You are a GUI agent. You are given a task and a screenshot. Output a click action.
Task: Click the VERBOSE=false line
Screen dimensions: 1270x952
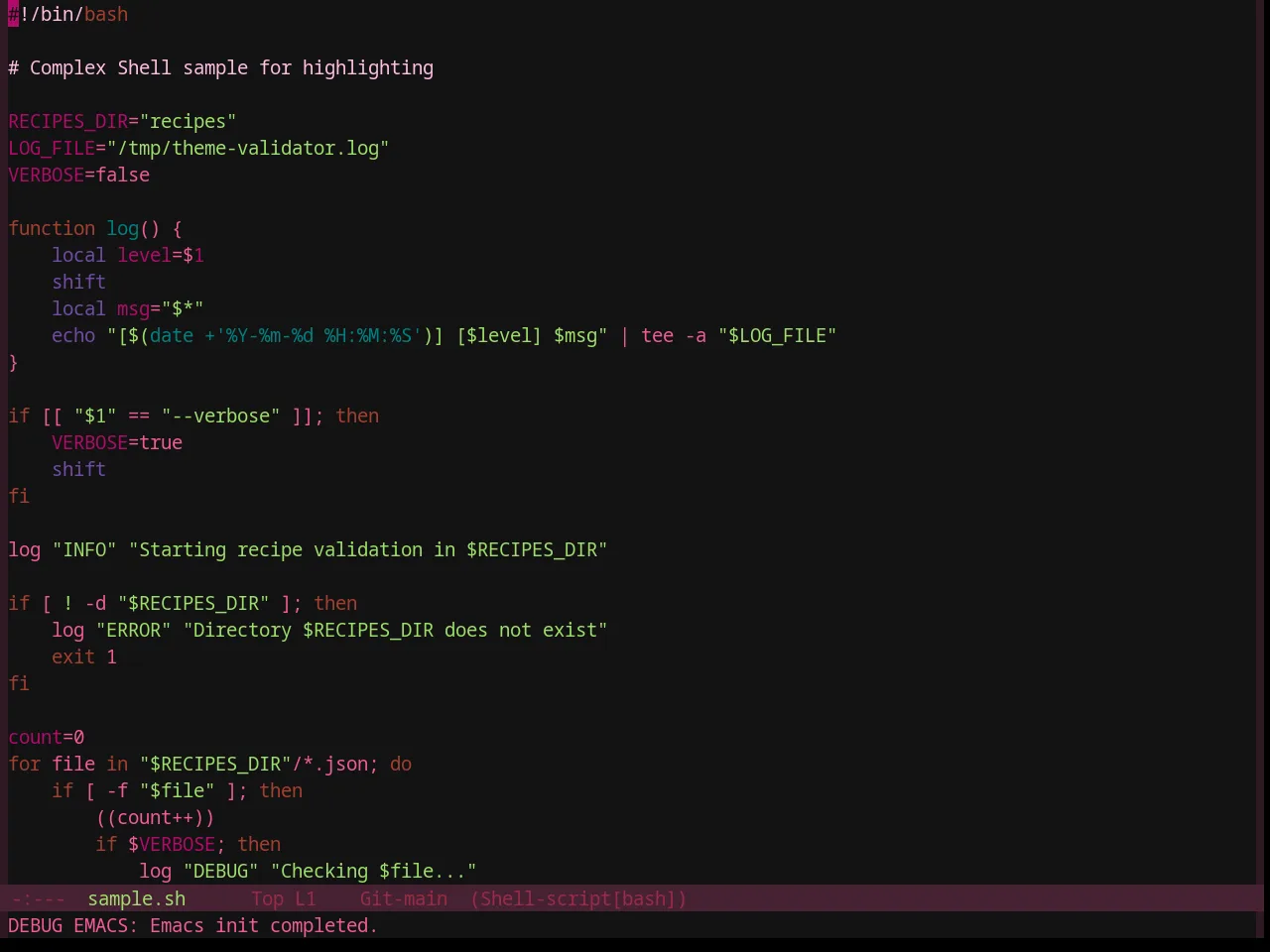coord(79,175)
